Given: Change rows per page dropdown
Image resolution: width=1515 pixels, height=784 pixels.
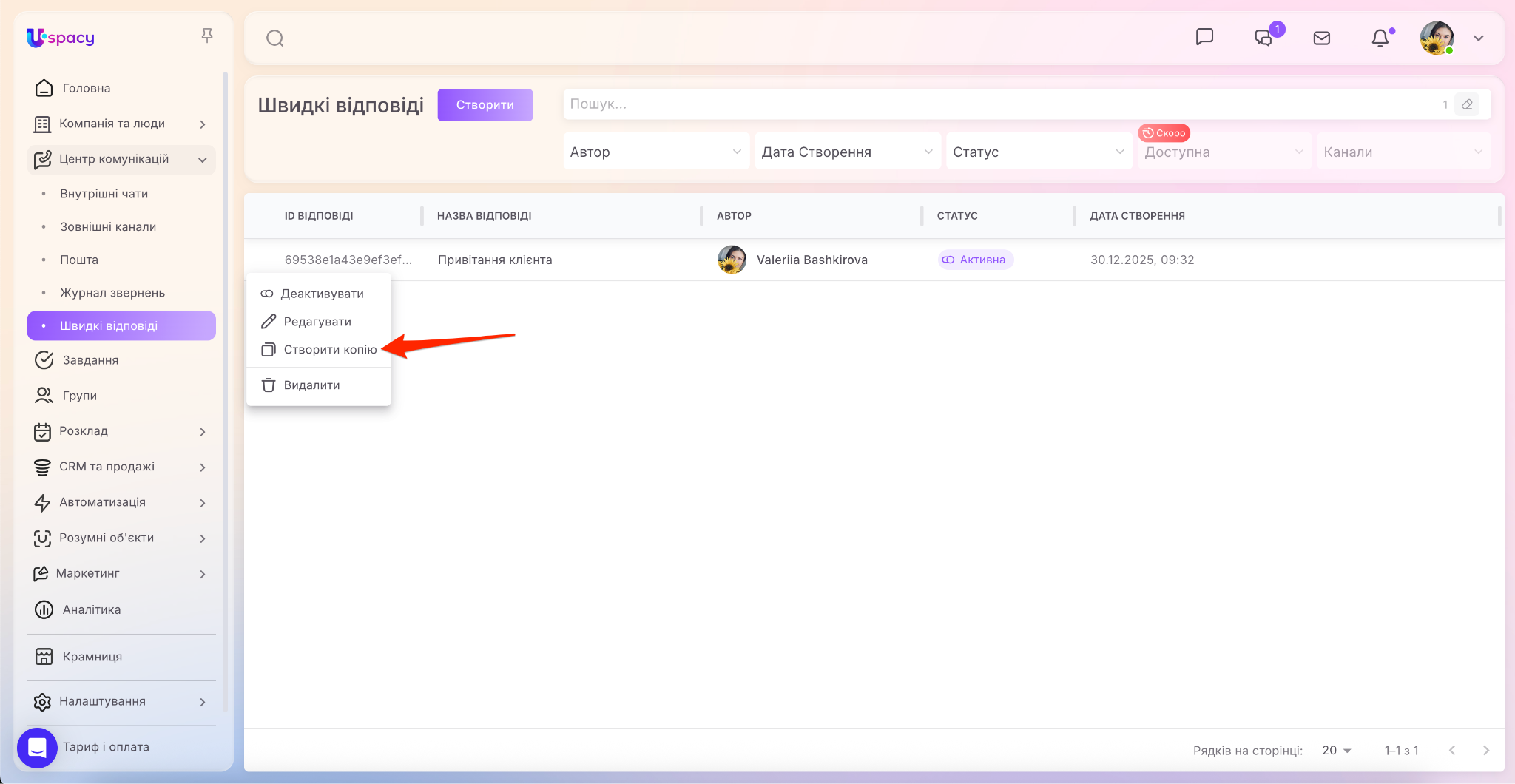Looking at the screenshot, I should pos(1336,750).
